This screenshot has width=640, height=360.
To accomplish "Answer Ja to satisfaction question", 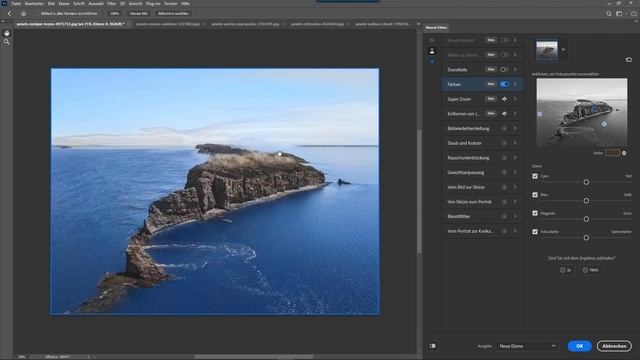I will 566,270.
